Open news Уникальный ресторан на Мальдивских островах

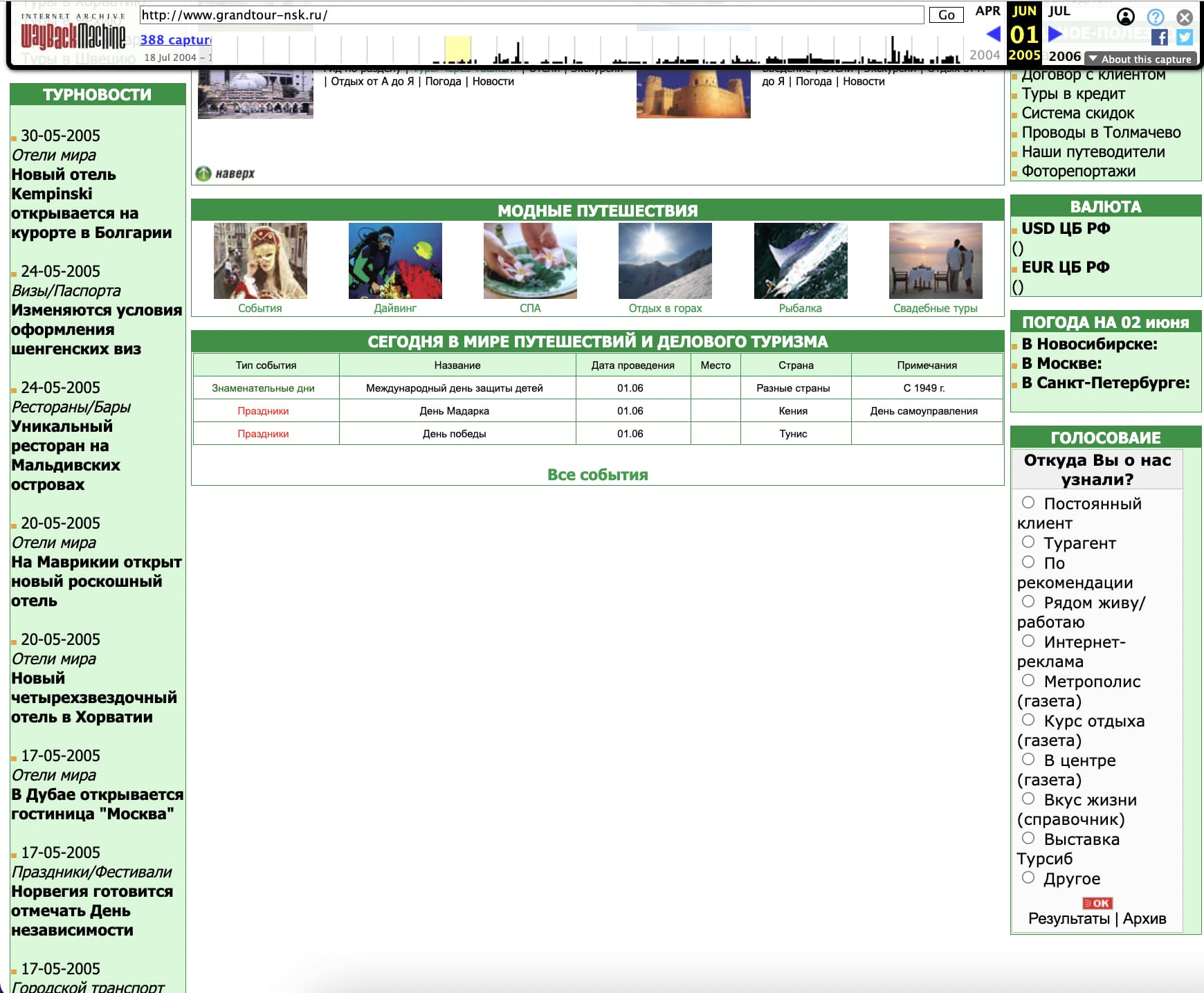(x=66, y=455)
